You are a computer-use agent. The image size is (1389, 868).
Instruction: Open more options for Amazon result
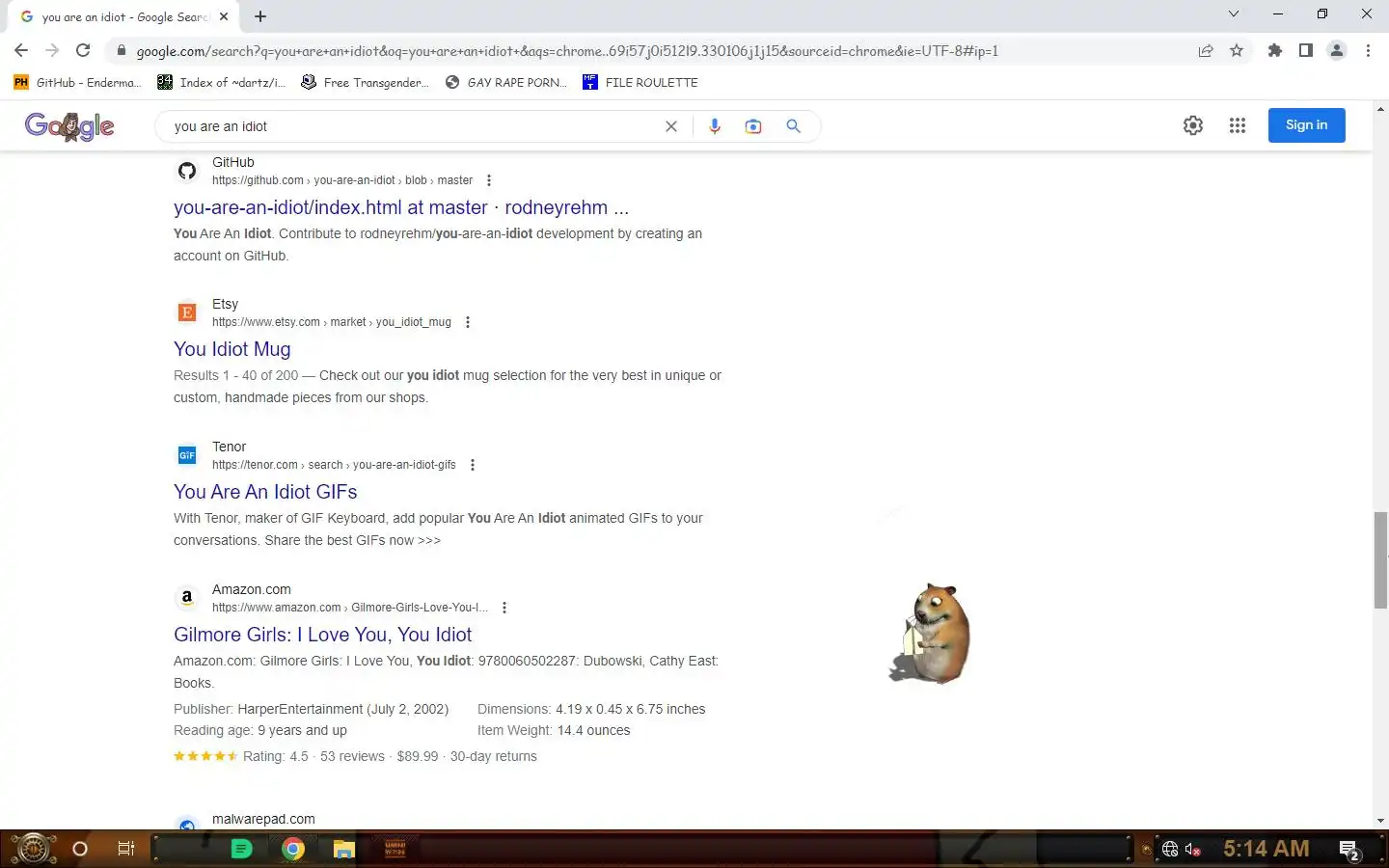tap(504, 608)
